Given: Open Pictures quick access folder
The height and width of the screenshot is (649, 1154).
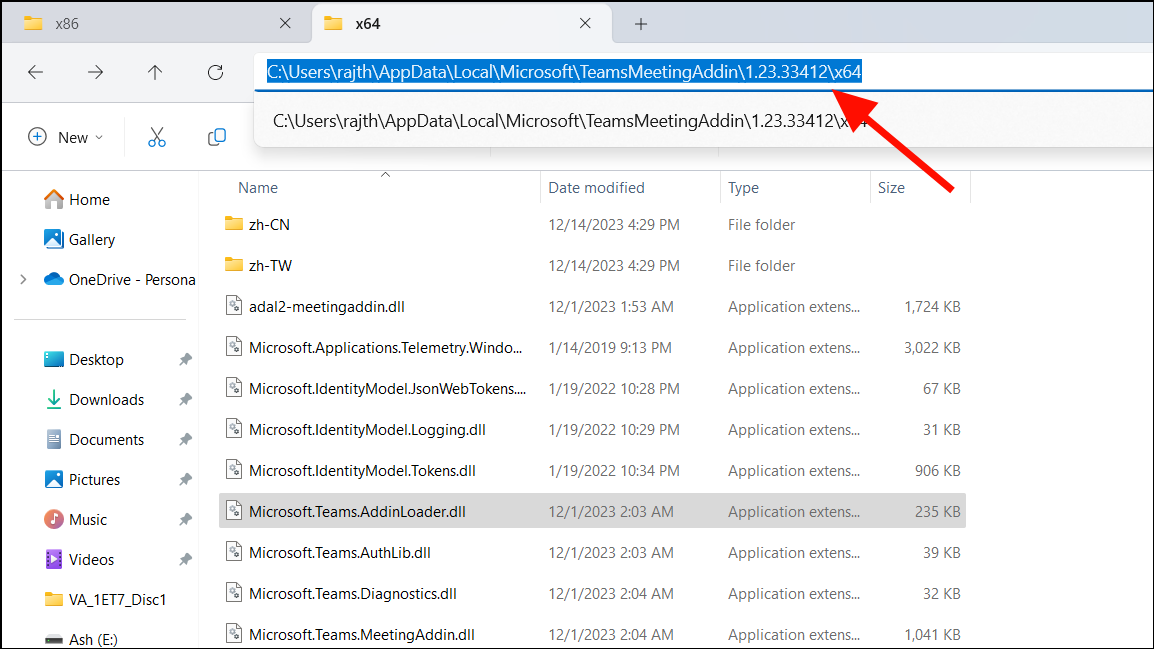Looking at the screenshot, I should coord(82,480).
